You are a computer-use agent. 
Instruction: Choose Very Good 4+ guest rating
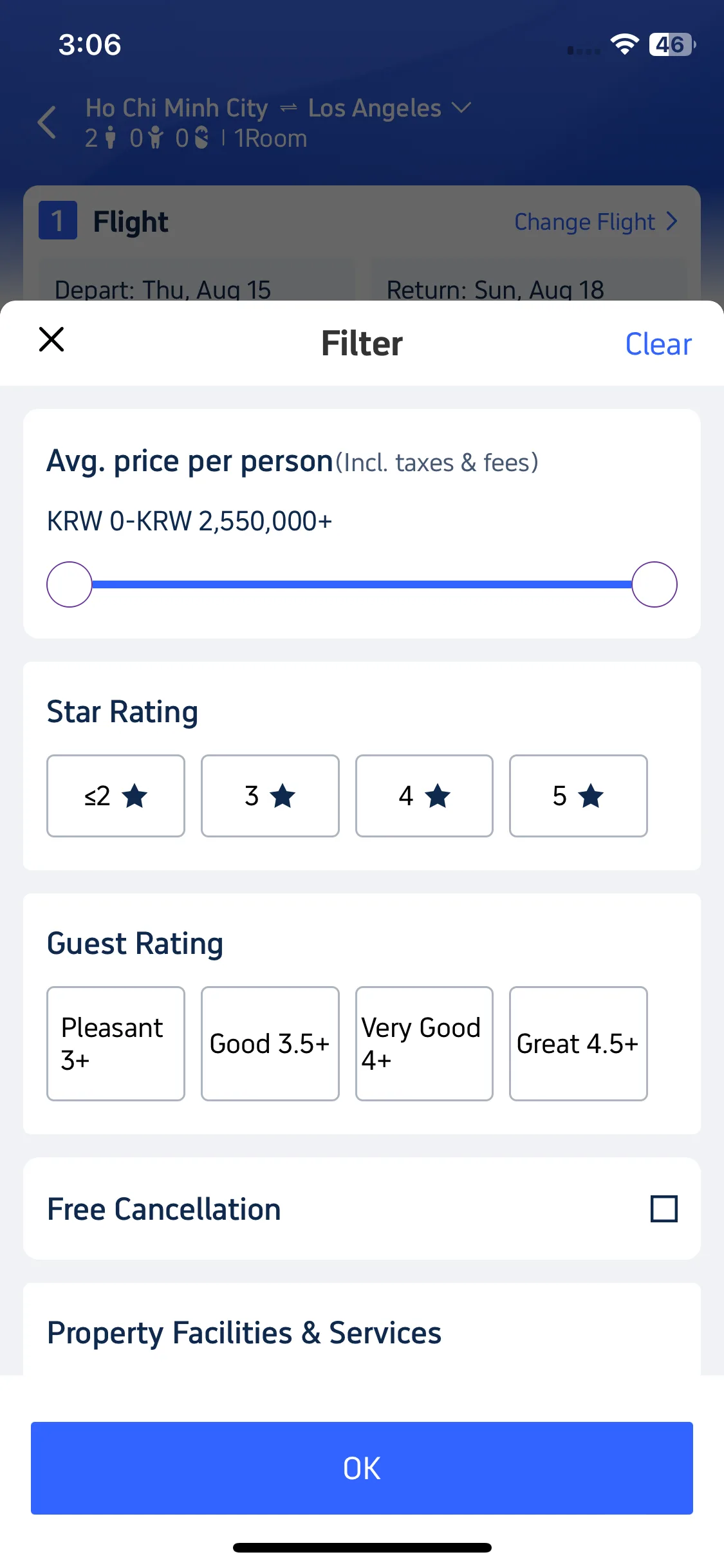click(424, 1043)
